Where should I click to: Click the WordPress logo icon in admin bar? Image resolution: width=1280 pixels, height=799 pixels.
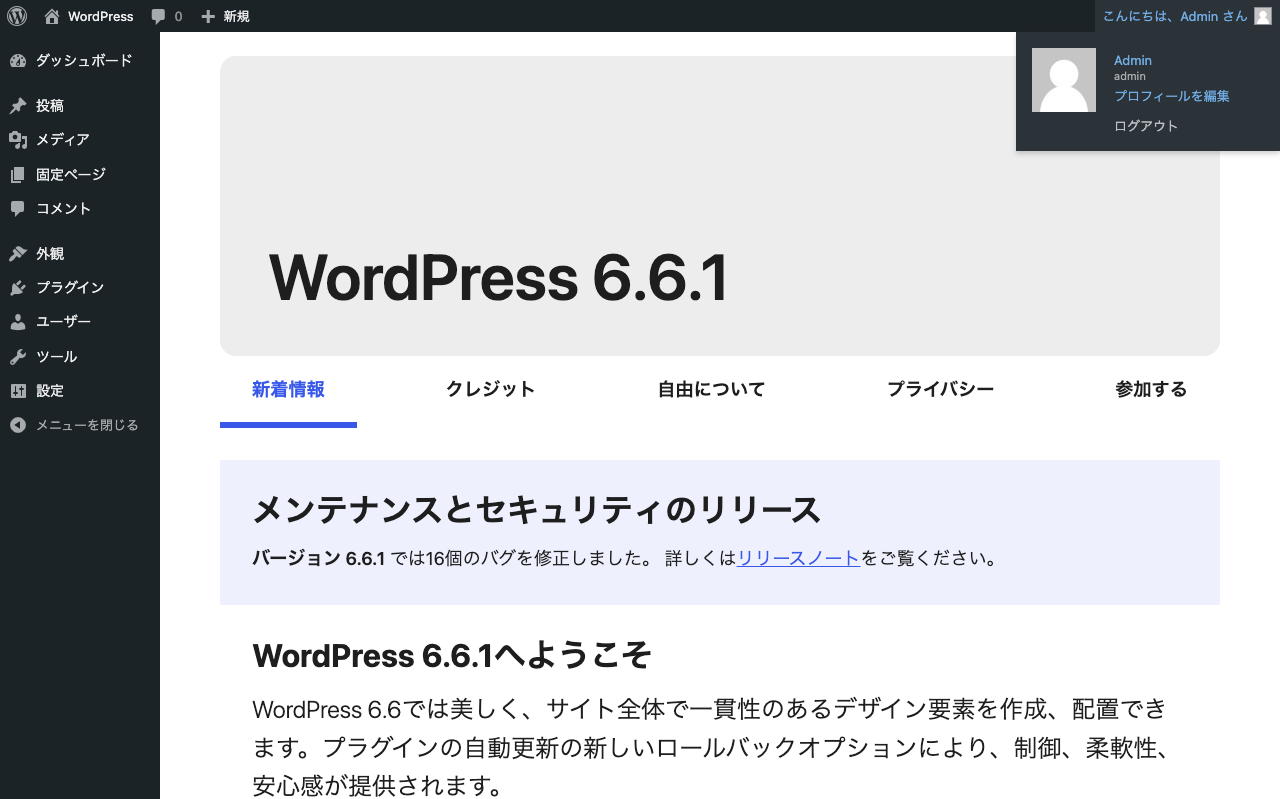(x=17, y=16)
